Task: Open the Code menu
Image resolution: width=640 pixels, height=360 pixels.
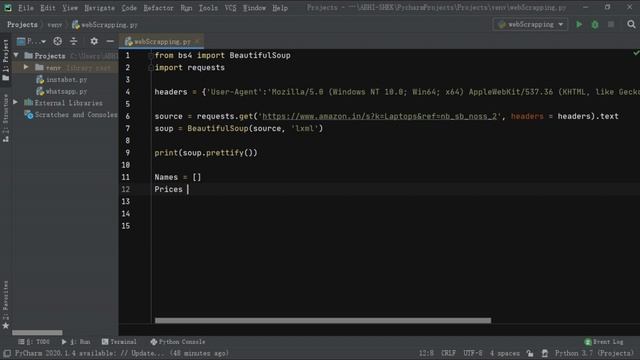Action: (129, 8)
